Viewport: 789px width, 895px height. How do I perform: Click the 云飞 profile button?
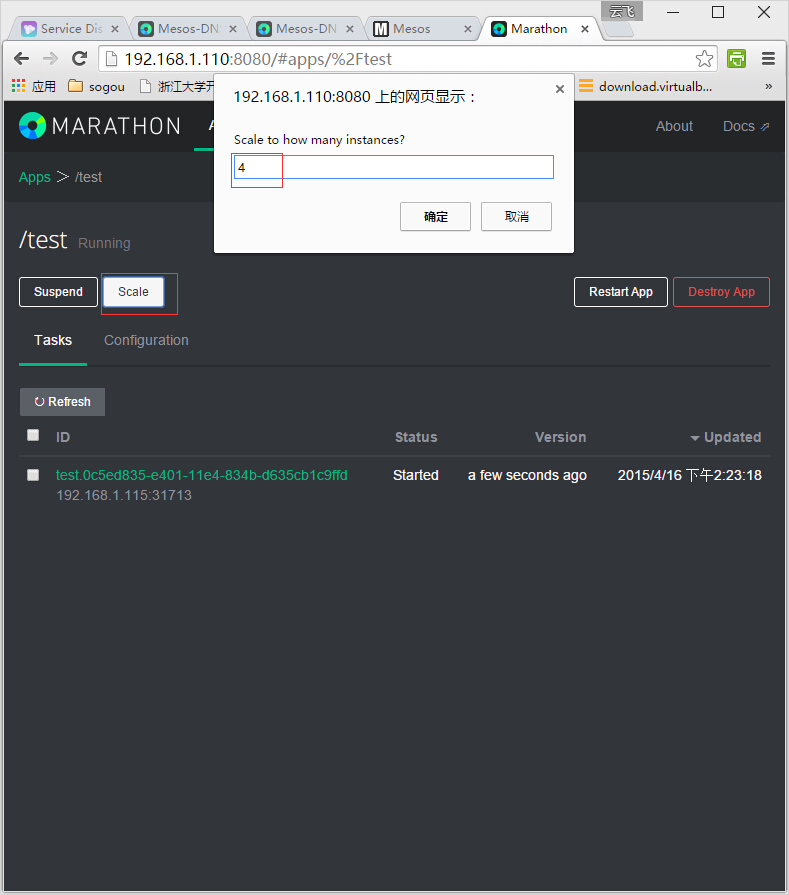[x=622, y=11]
